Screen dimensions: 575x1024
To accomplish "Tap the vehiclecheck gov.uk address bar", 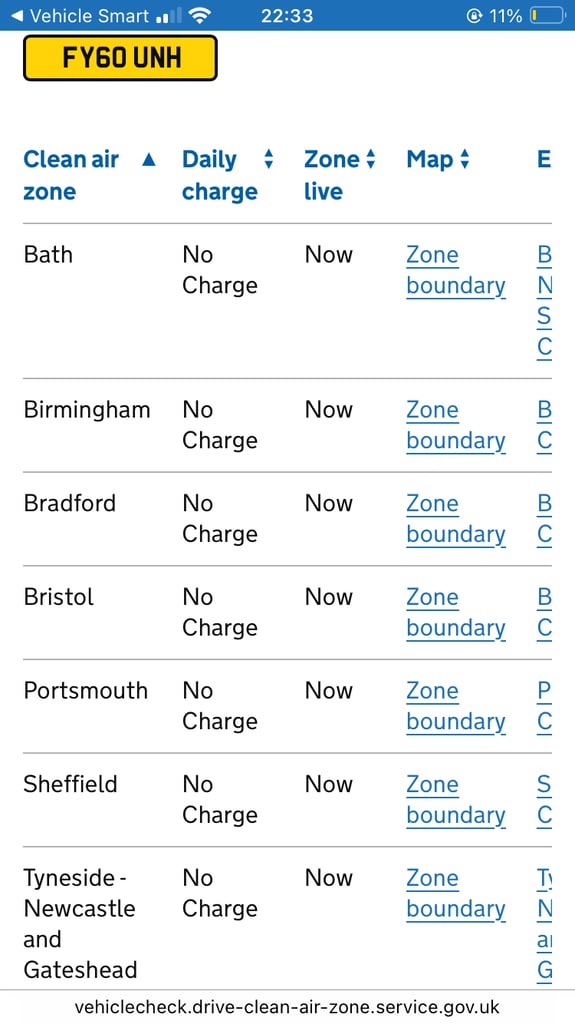I will 288,1006.
